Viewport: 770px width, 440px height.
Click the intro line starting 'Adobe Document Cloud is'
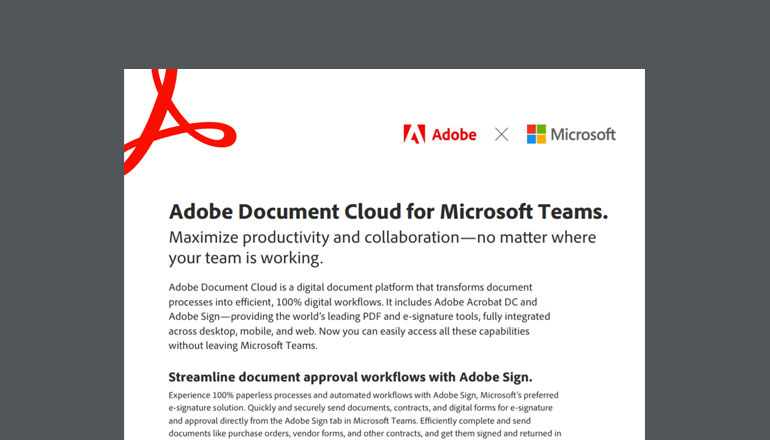pos(350,287)
